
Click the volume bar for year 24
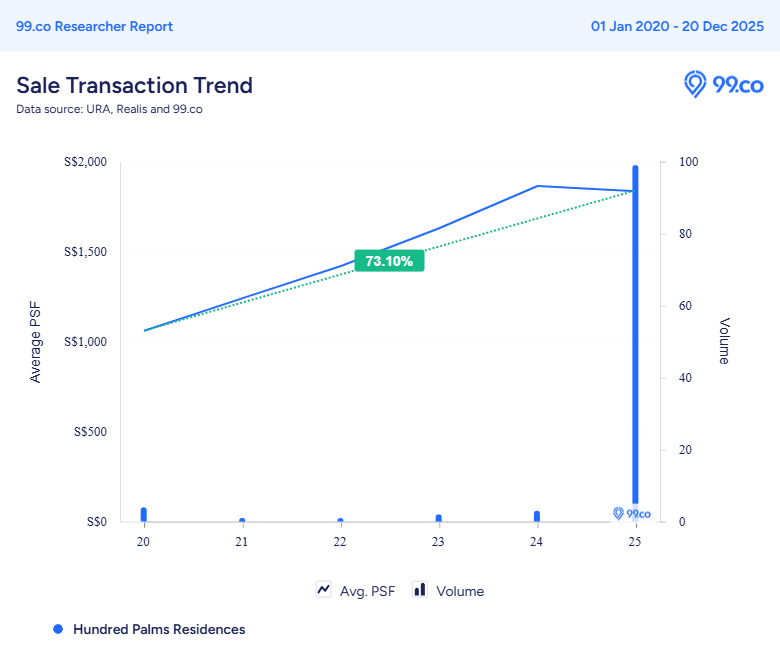pyautogui.click(x=537, y=516)
